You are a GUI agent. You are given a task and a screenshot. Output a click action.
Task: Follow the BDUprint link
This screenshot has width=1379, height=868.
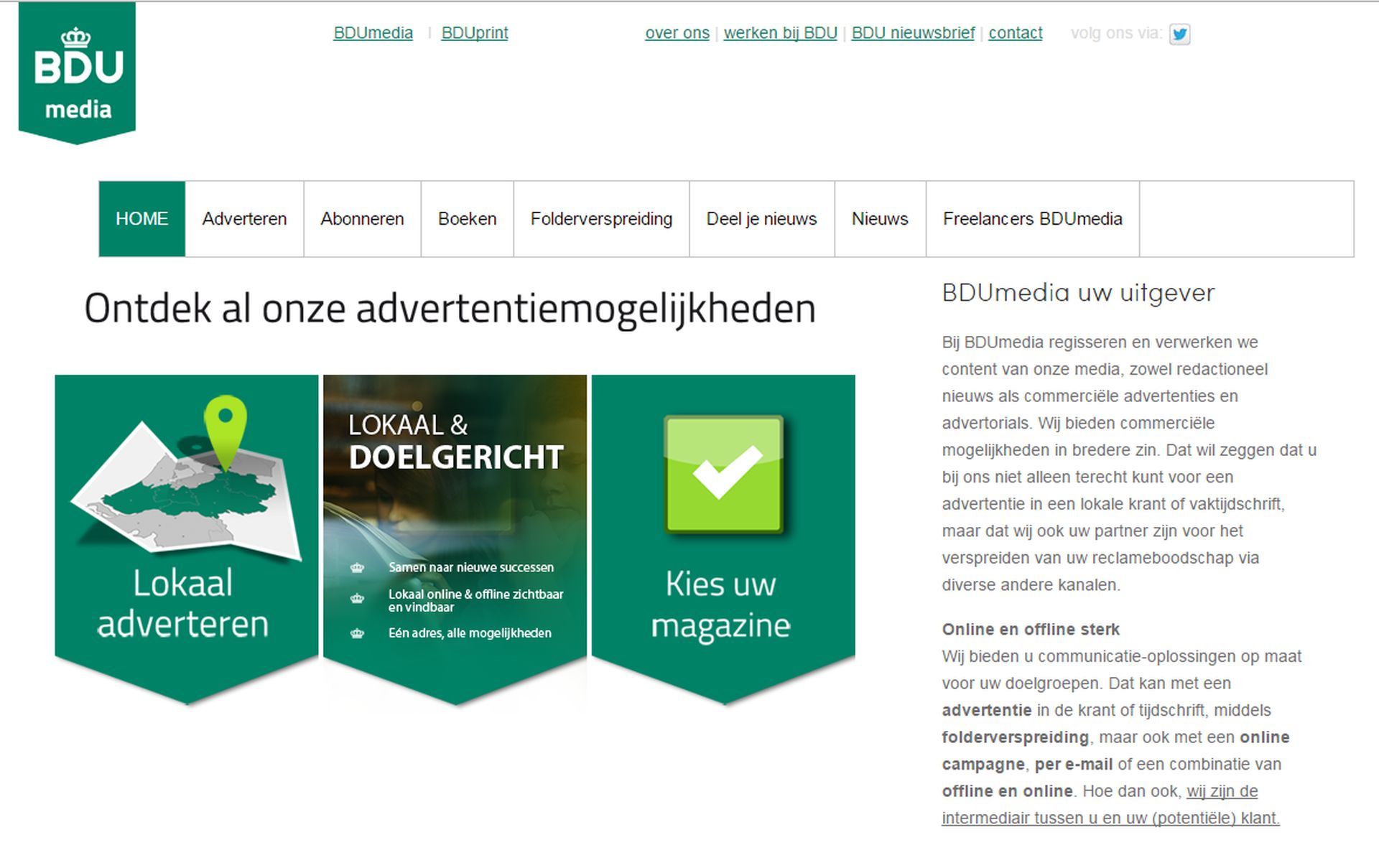(474, 33)
